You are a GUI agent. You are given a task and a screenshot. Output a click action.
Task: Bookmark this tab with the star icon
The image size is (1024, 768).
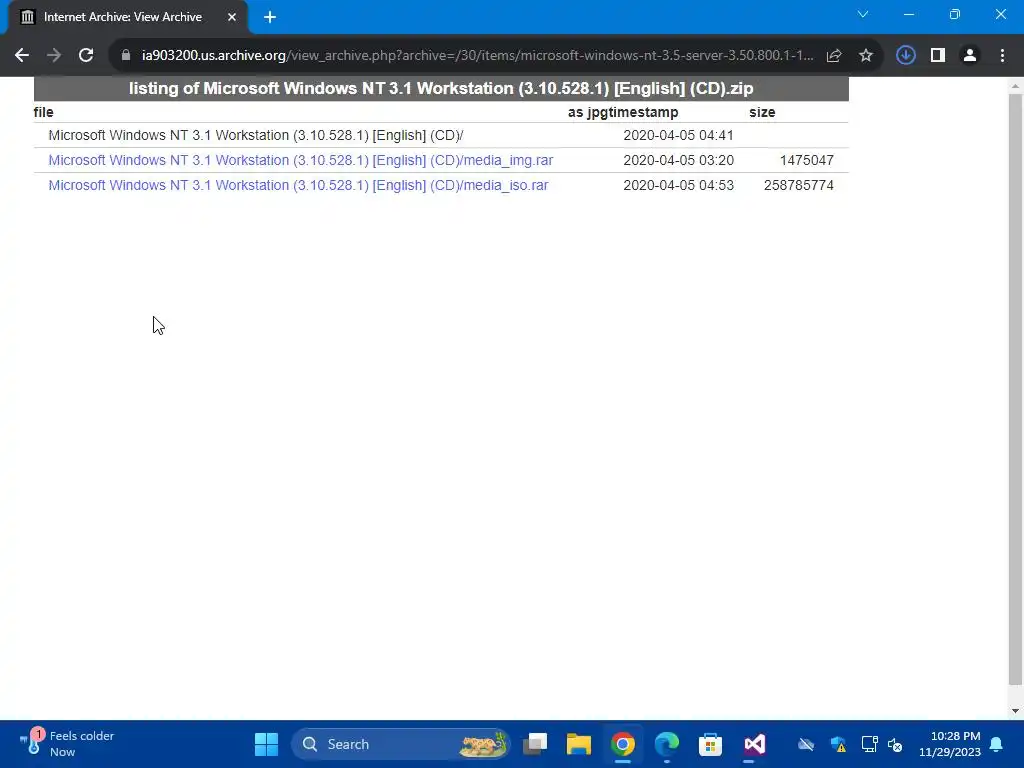pos(866,56)
